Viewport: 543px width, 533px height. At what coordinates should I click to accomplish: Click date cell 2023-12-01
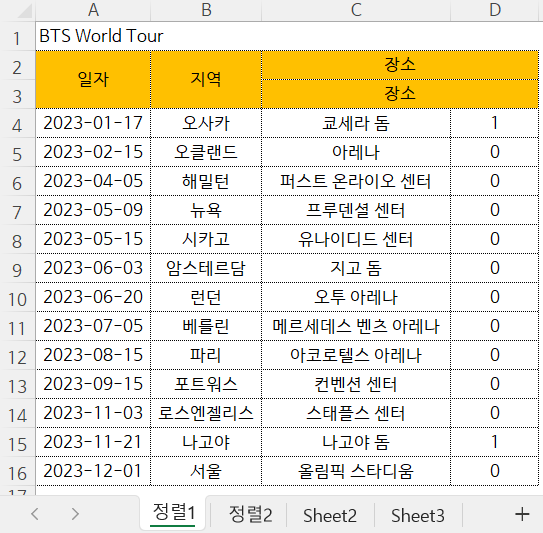coord(93,471)
